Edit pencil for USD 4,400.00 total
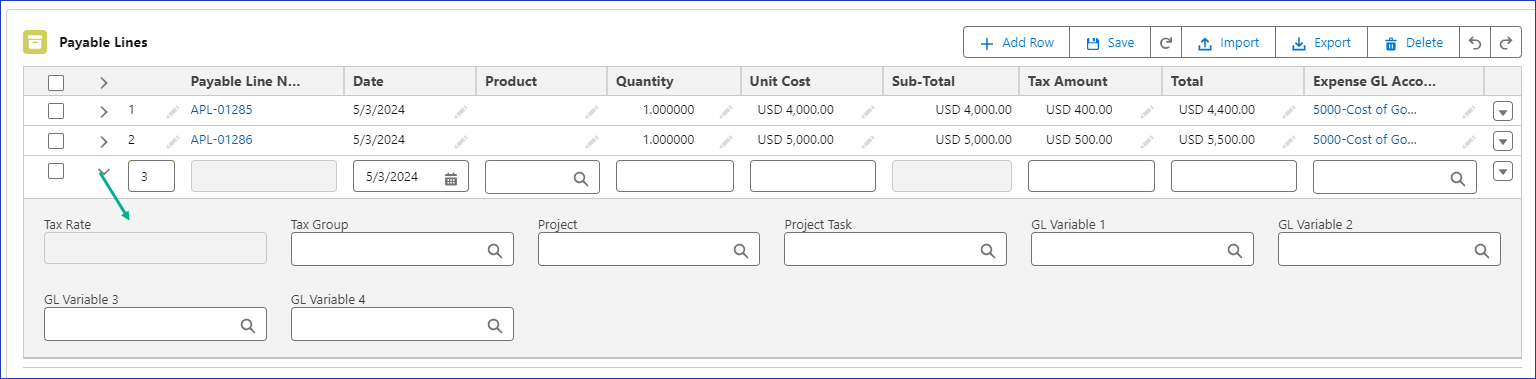1536x379 pixels. tap(1289, 112)
